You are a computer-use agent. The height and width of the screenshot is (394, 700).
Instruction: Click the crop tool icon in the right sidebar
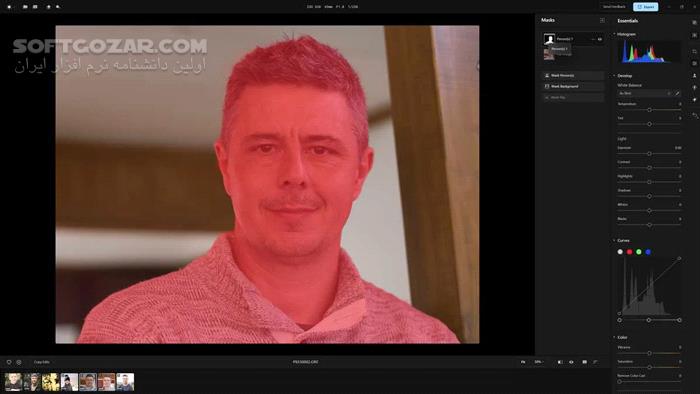(x=695, y=52)
